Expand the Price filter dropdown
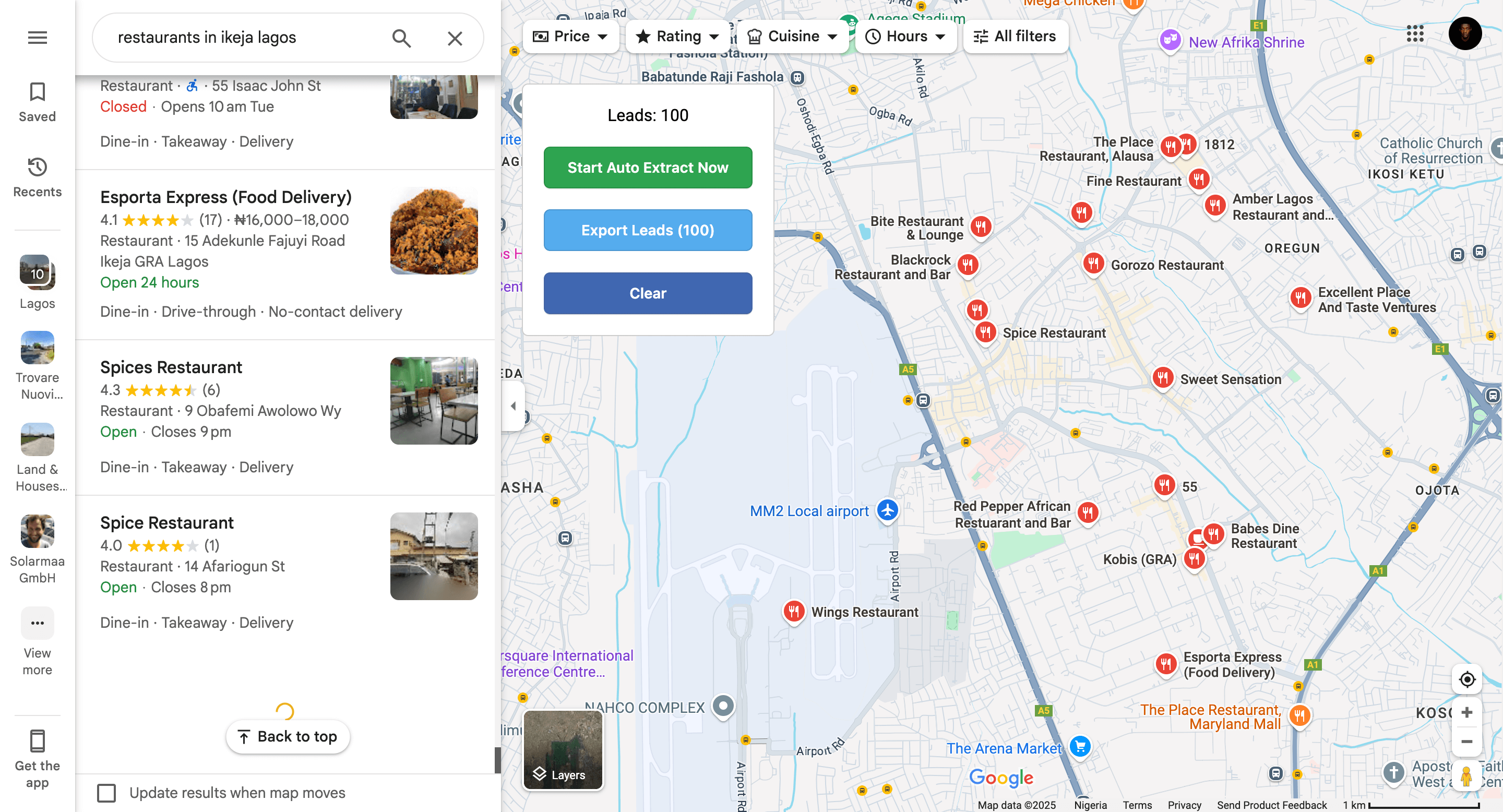Screen dimensions: 1503x812 tap(570, 37)
